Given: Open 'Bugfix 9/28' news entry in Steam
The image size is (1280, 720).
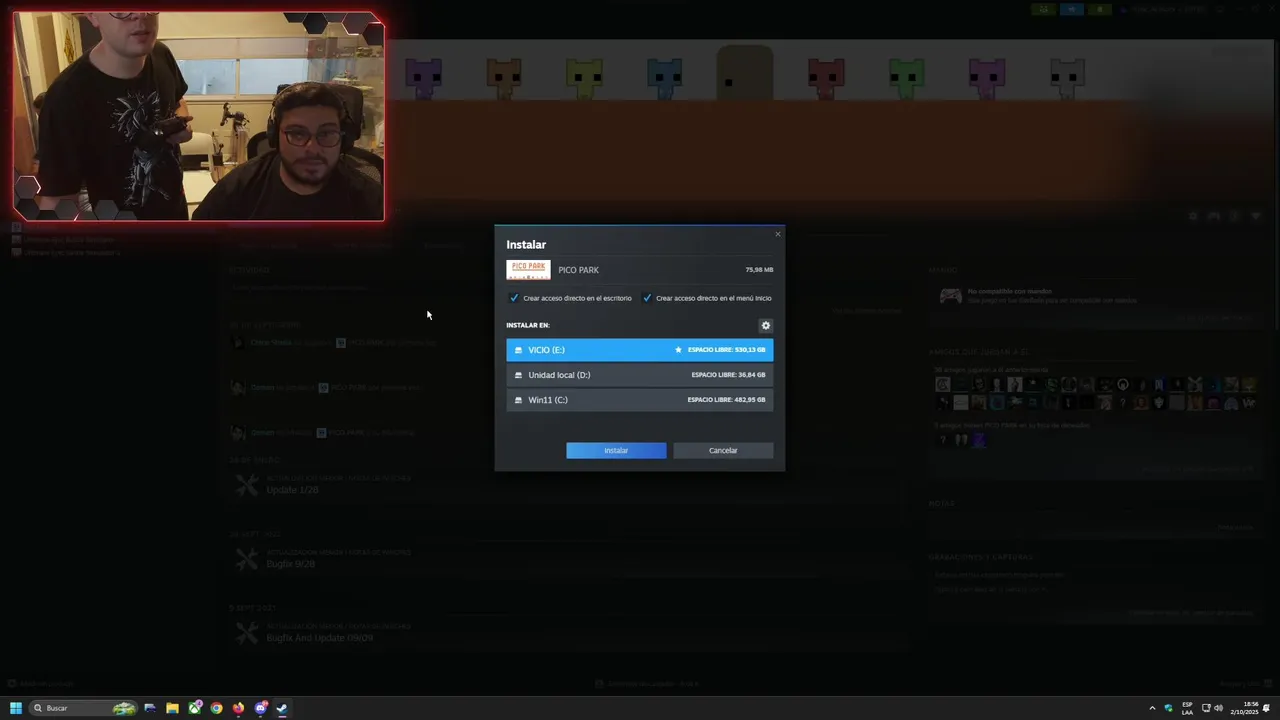Looking at the screenshot, I should click(290, 564).
